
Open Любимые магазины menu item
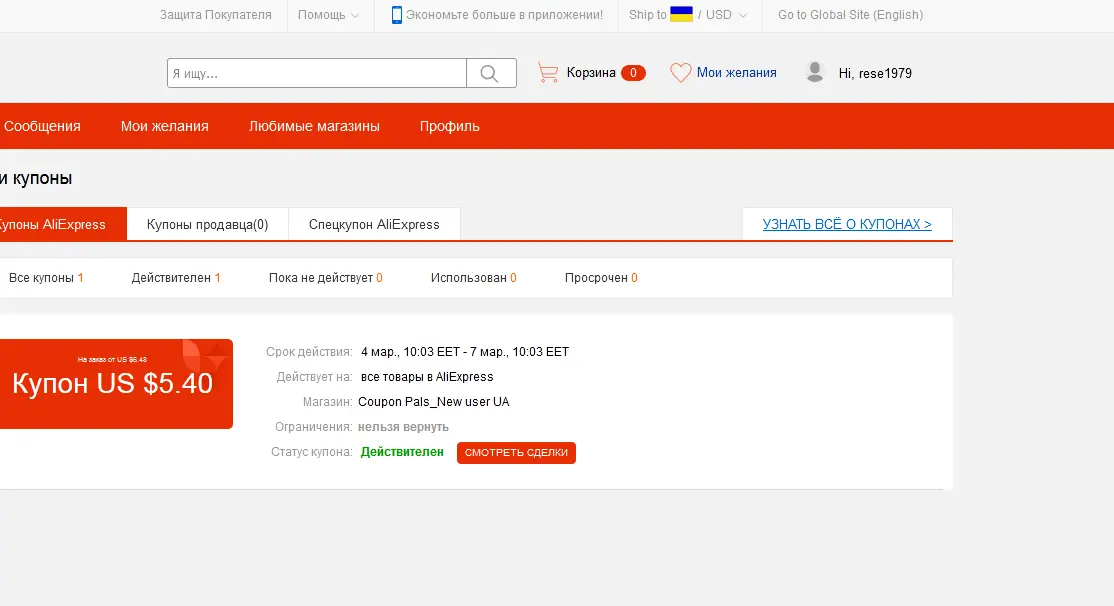314,126
